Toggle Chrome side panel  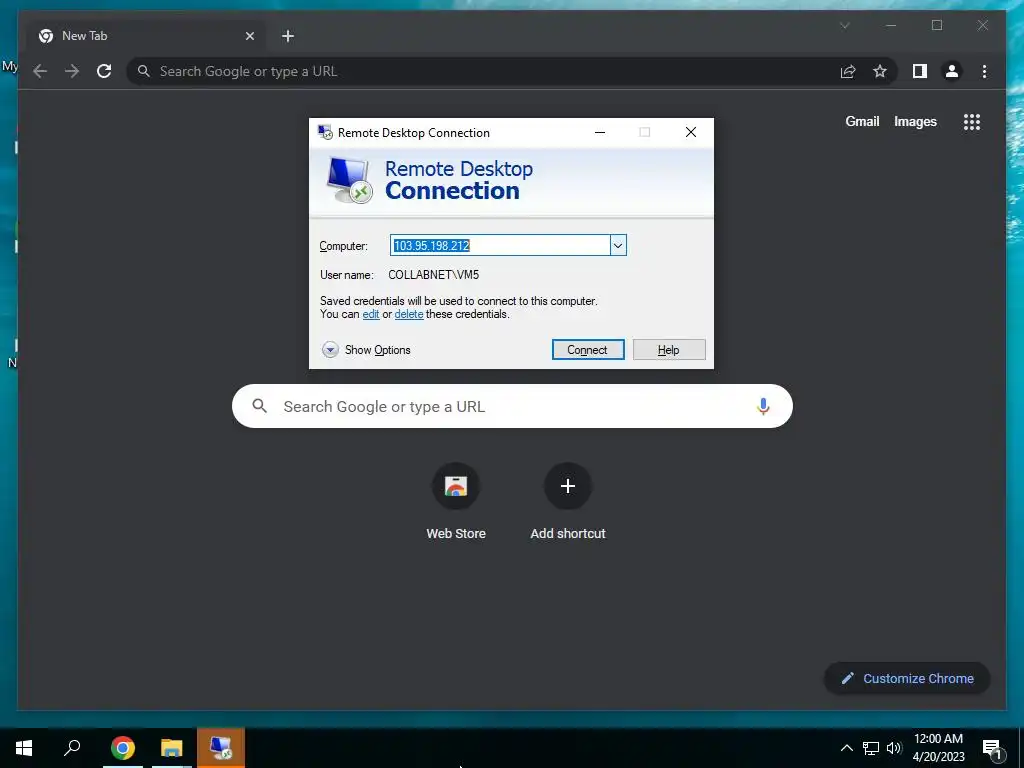(920, 71)
